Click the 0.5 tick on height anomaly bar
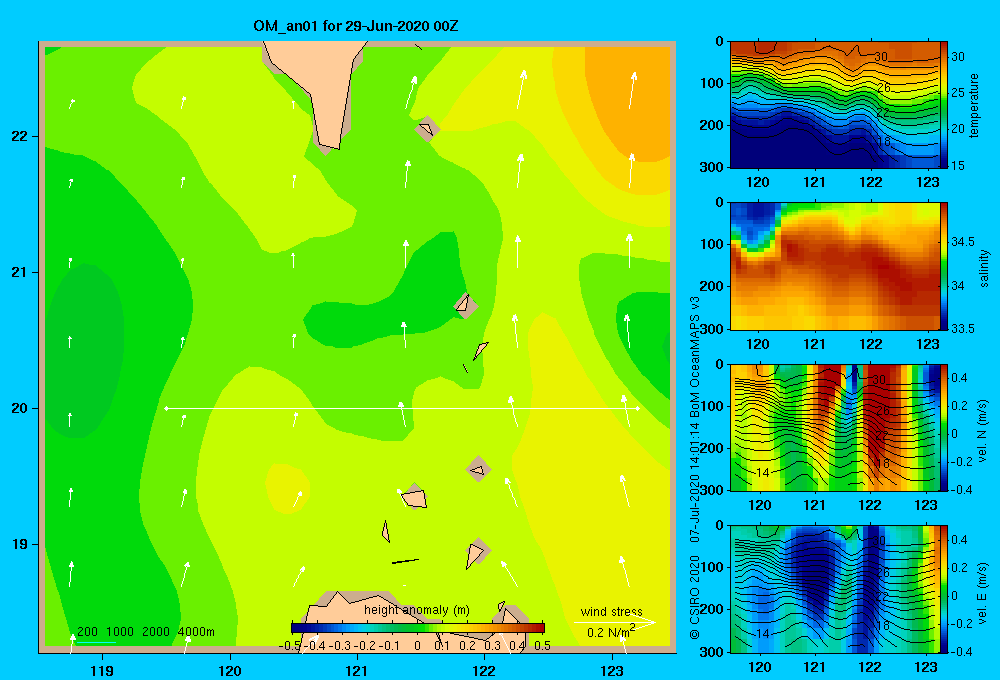This screenshot has width=1000, height=680. (542, 646)
